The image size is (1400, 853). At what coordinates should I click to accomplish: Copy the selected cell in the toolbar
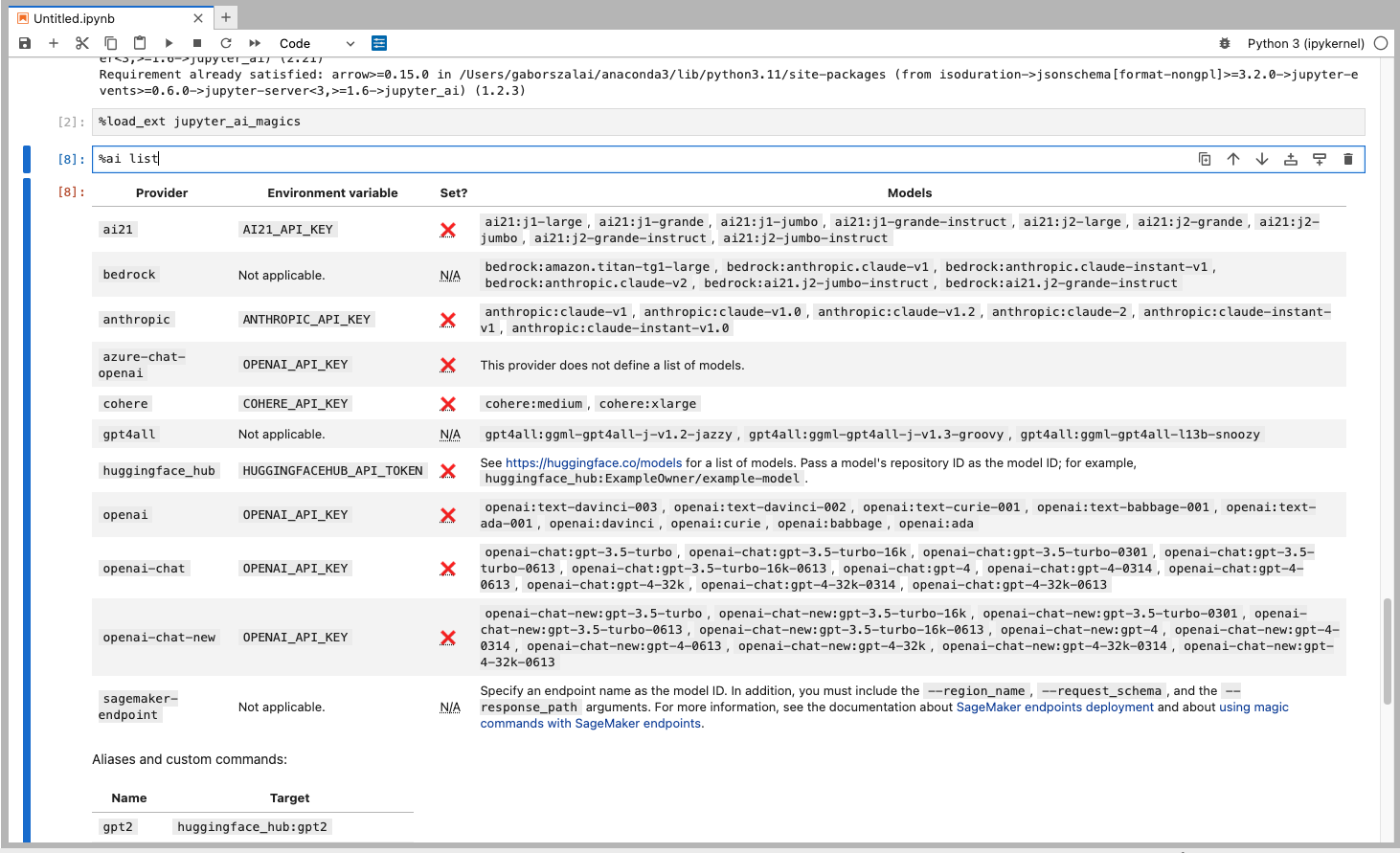pyautogui.click(x=111, y=43)
